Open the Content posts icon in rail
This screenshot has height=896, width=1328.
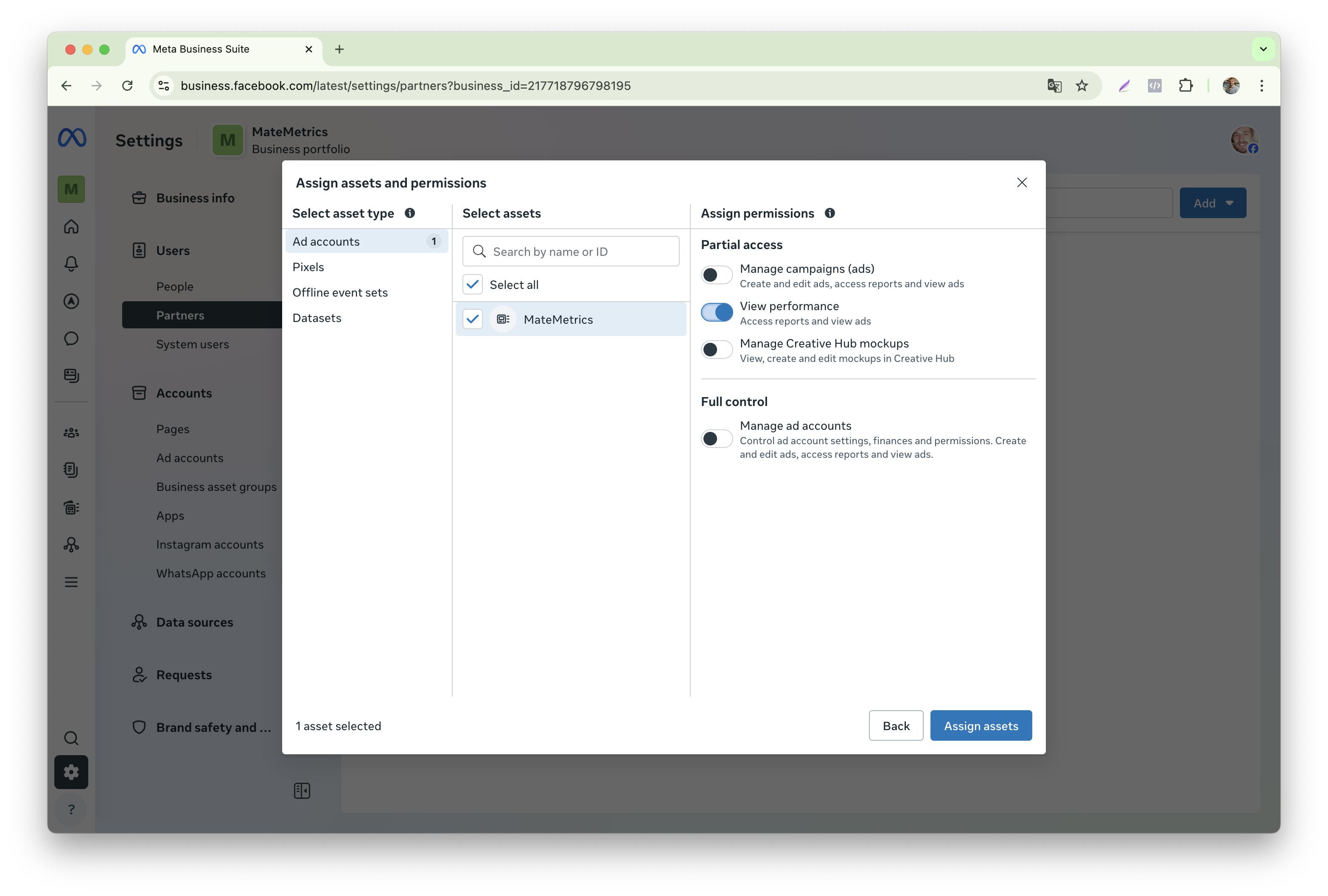point(71,375)
